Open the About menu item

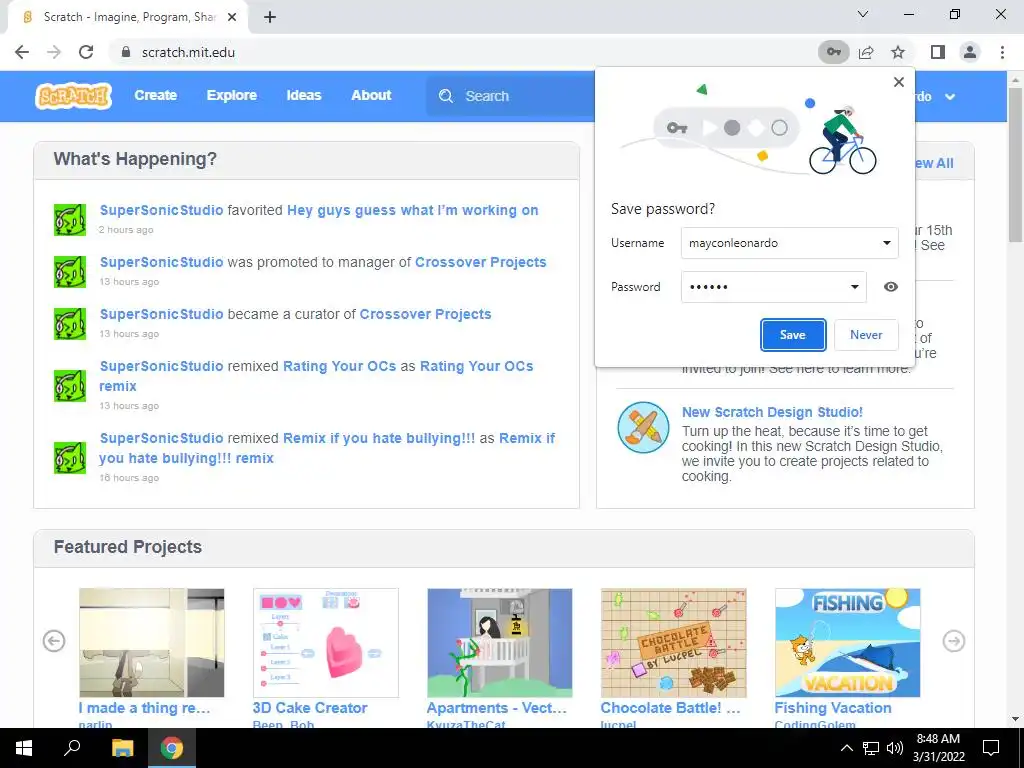(x=371, y=95)
